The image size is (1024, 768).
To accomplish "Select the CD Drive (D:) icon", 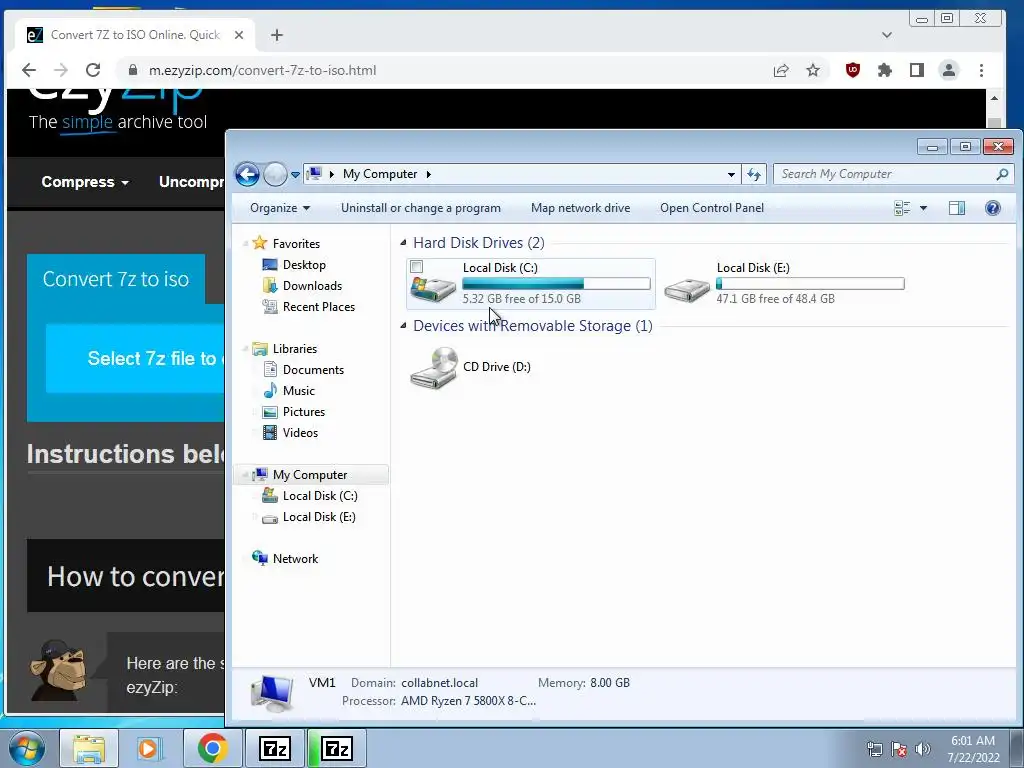I will (434, 367).
